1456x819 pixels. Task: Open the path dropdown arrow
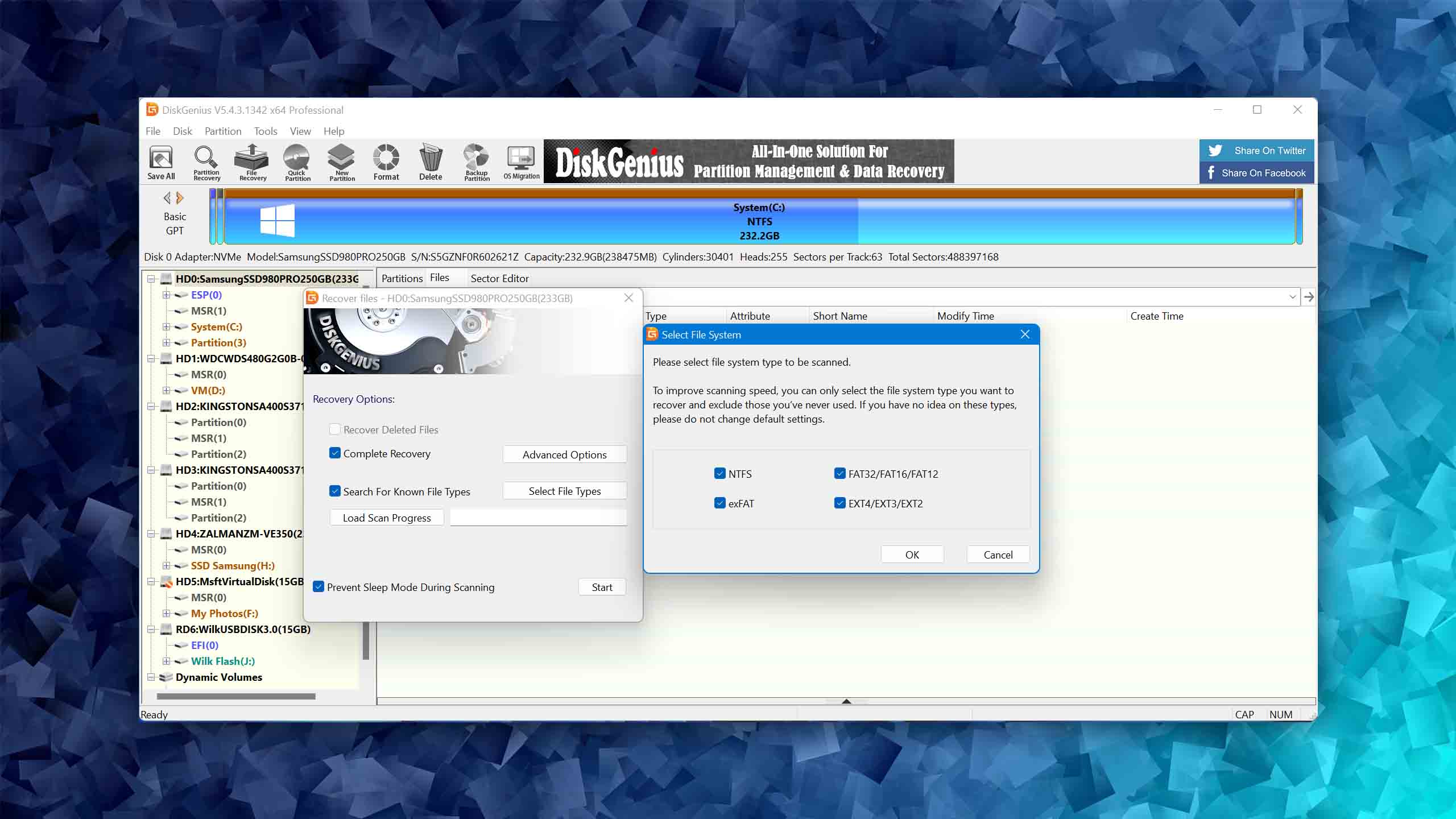pos(1292,297)
